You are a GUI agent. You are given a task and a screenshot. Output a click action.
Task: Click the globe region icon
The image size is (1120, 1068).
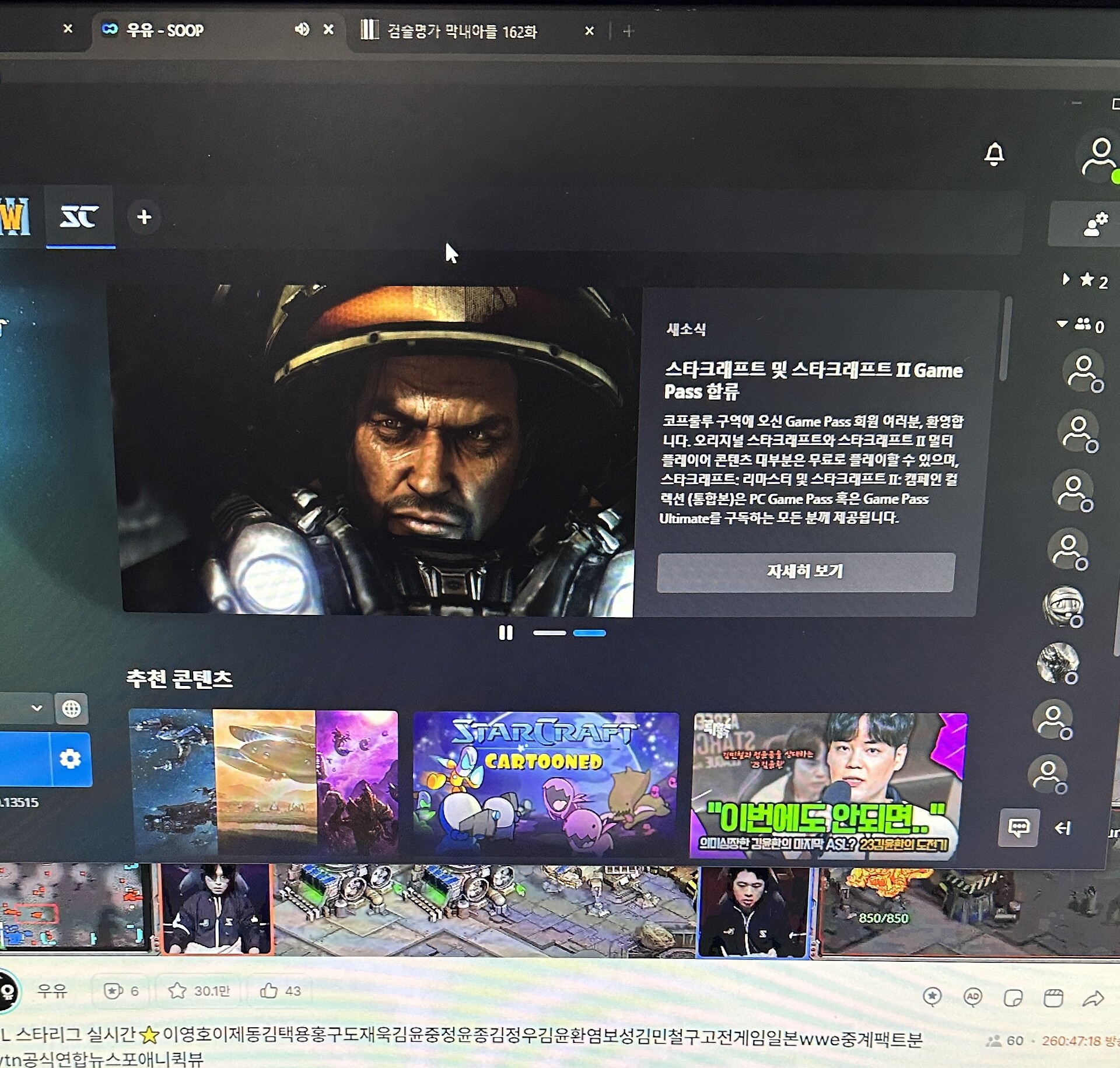(x=71, y=708)
